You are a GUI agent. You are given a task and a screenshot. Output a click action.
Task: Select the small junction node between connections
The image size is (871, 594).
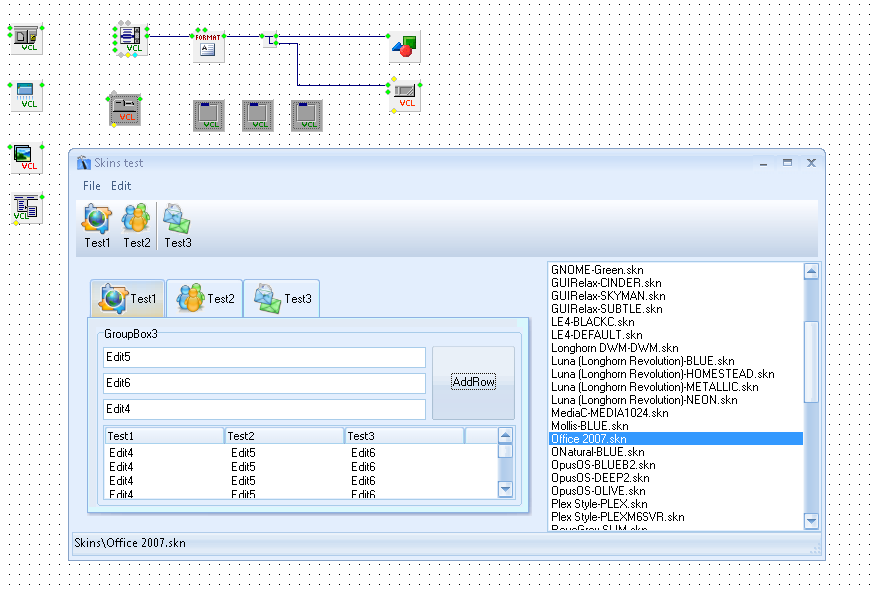(x=272, y=41)
